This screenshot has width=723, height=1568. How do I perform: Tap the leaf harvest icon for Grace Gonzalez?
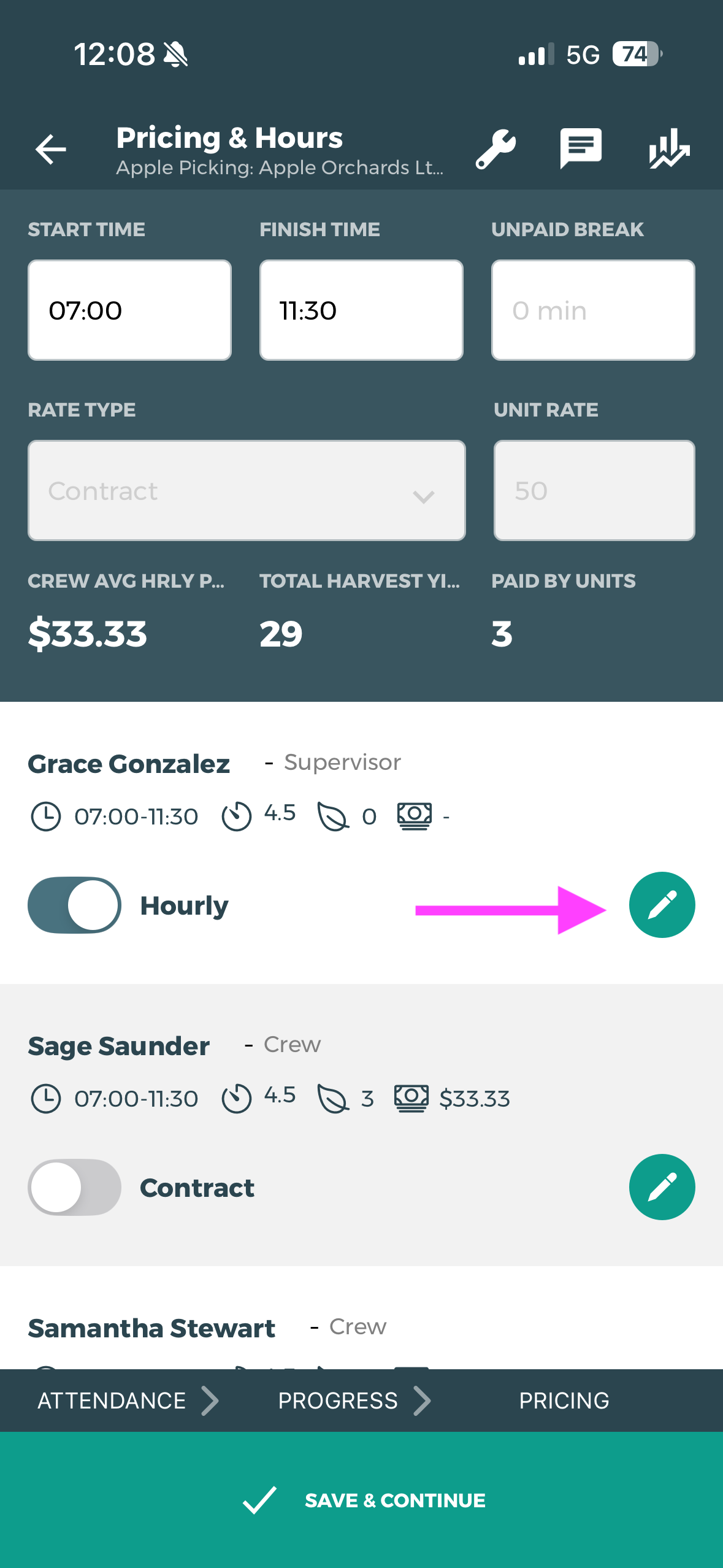click(x=333, y=817)
